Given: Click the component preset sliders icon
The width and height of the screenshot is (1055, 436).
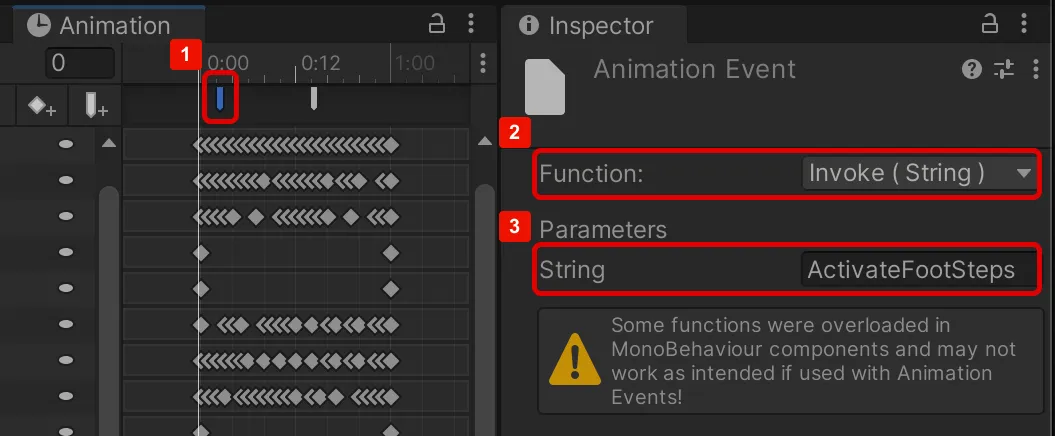Looking at the screenshot, I should click(x=1003, y=69).
